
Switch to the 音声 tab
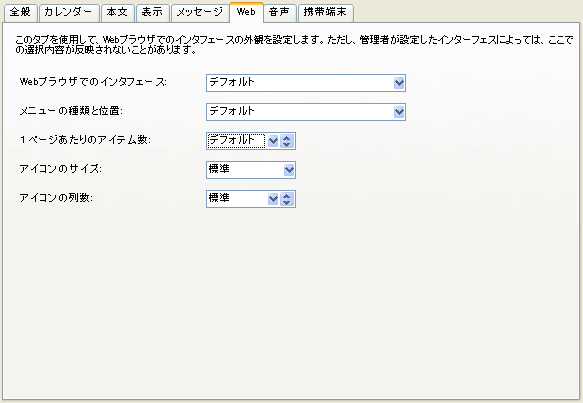pos(280,13)
